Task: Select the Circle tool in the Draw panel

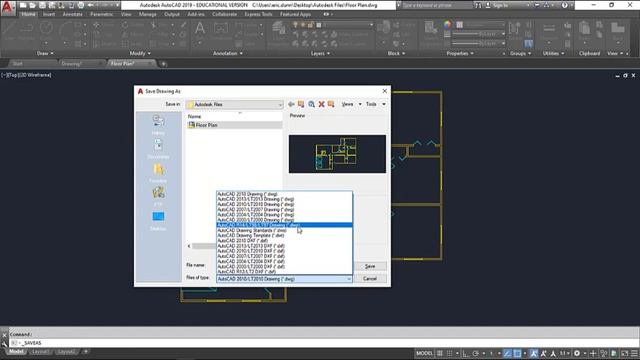Action: 46,29
